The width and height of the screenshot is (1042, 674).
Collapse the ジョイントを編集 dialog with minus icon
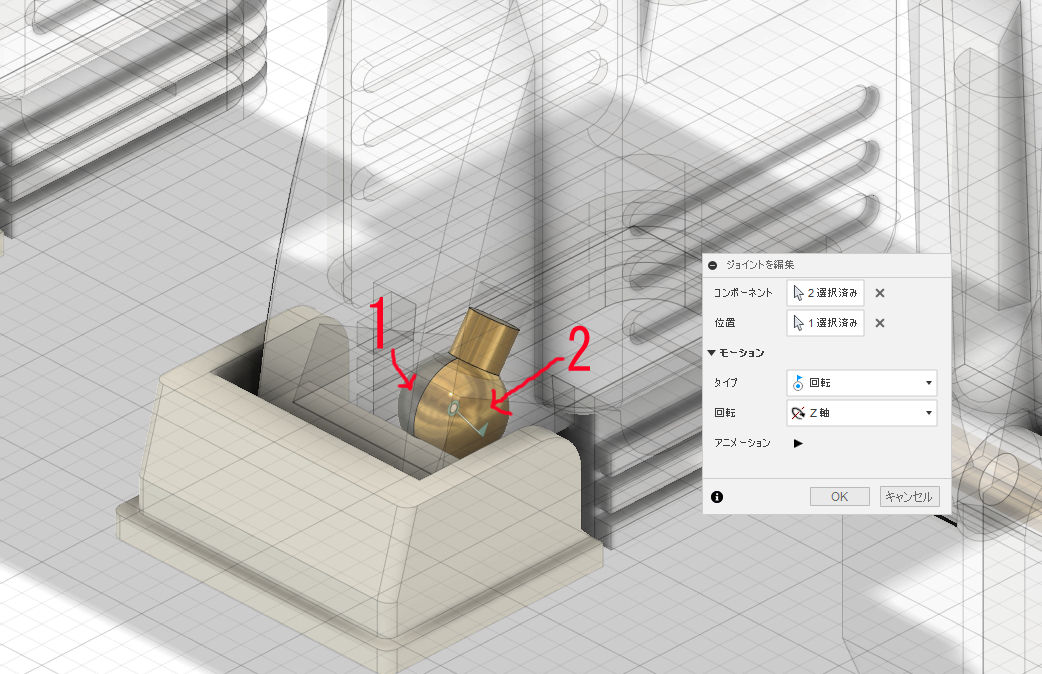(712, 265)
